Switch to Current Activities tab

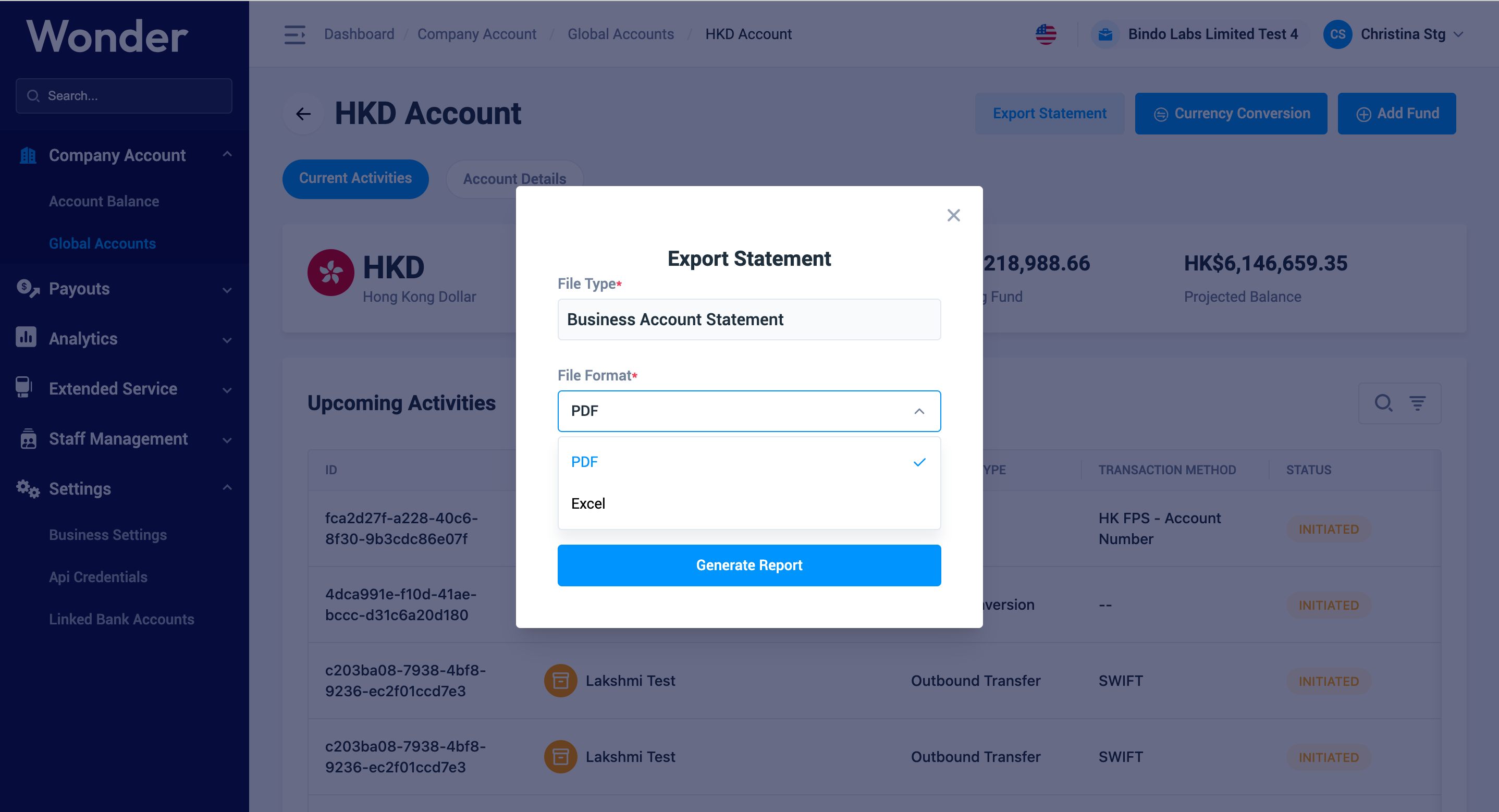[x=355, y=179]
